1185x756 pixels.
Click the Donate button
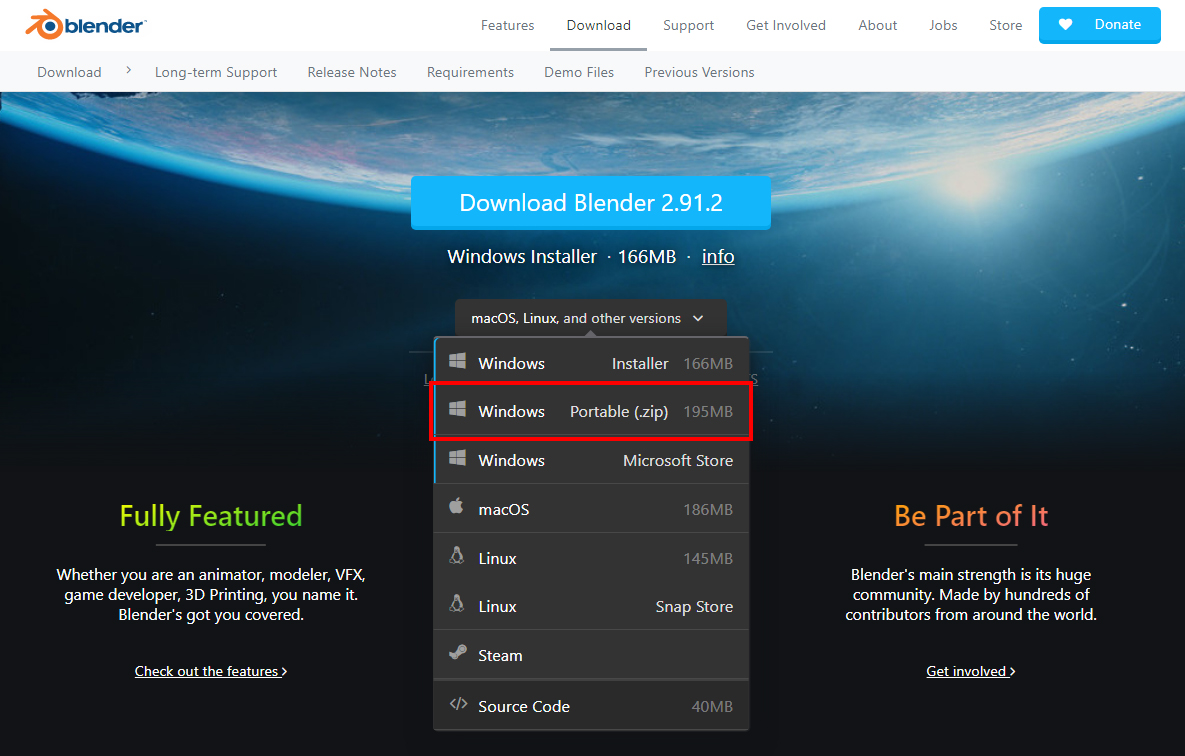(1100, 25)
